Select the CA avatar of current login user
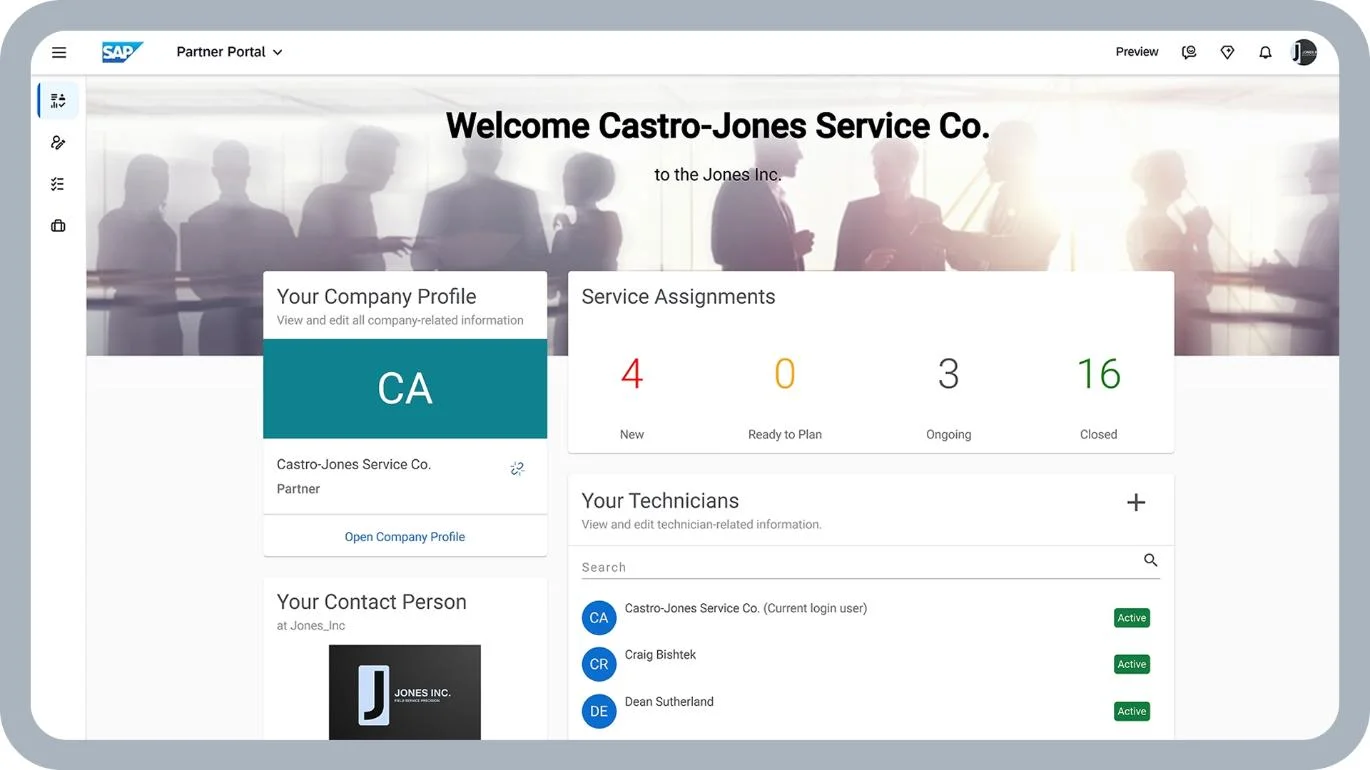1370x770 pixels. pyautogui.click(x=599, y=618)
